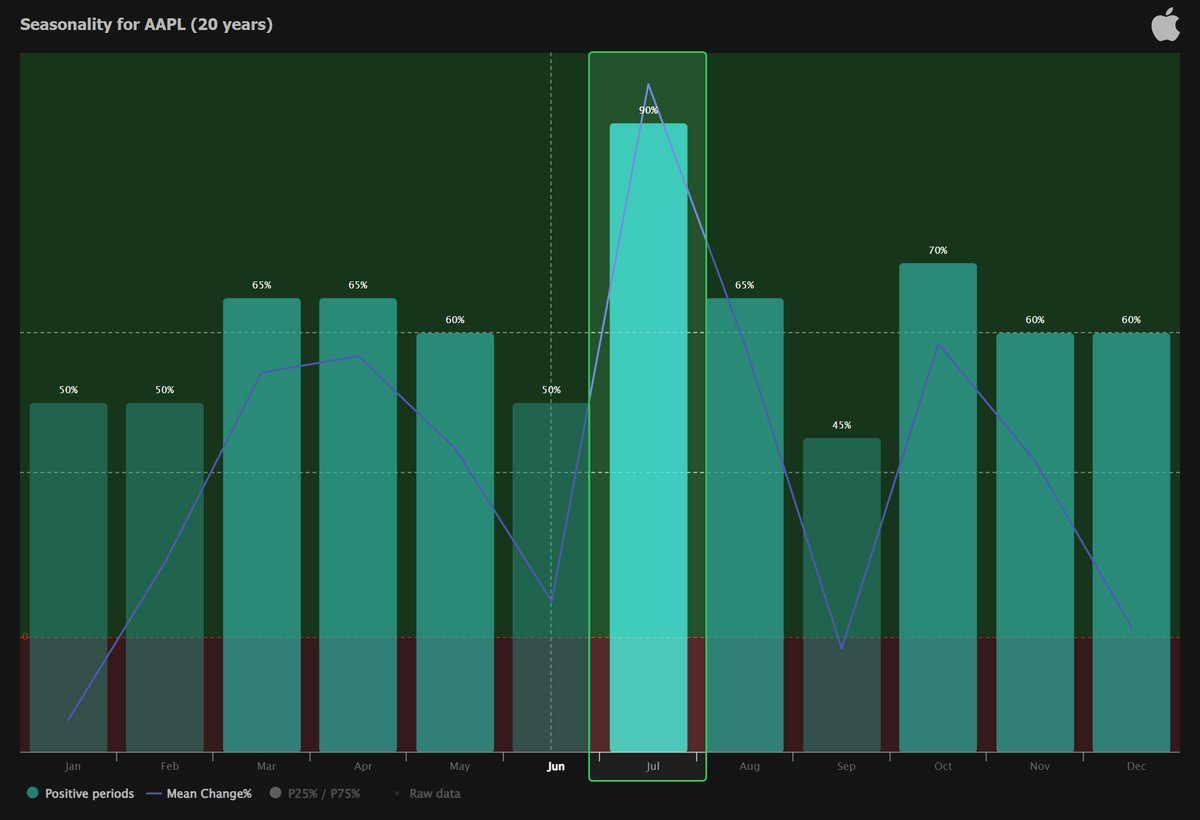1200x820 pixels.
Task: Click the Seasonality for AAPL chart title
Action: [x=146, y=24]
